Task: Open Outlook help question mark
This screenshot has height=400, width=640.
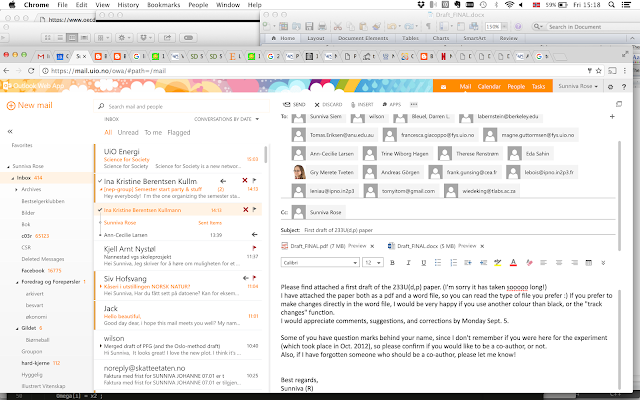Action: (624, 87)
